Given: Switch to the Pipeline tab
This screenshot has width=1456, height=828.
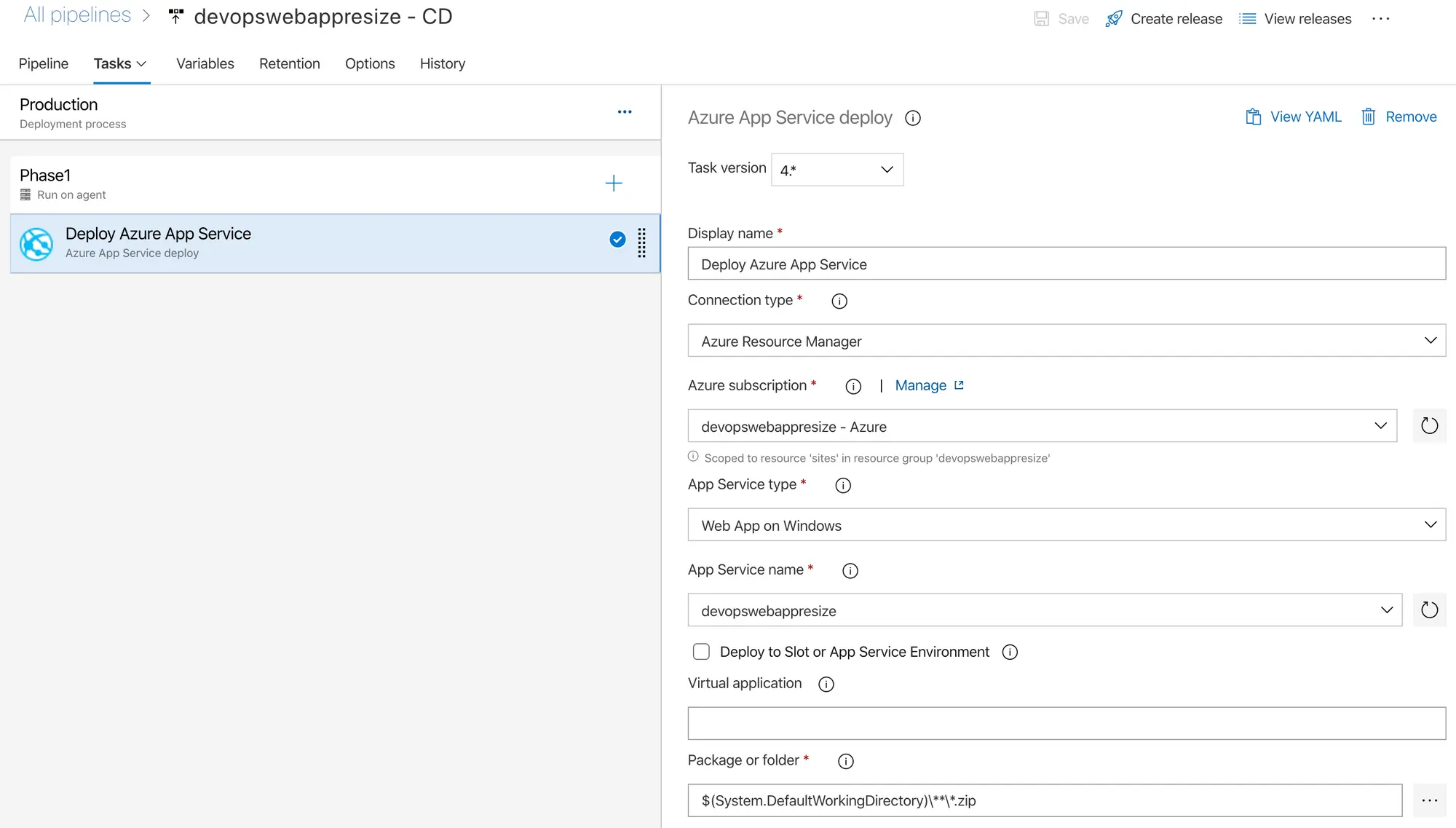Looking at the screenshot, I should pyautogui.click(x=44, y=63).
